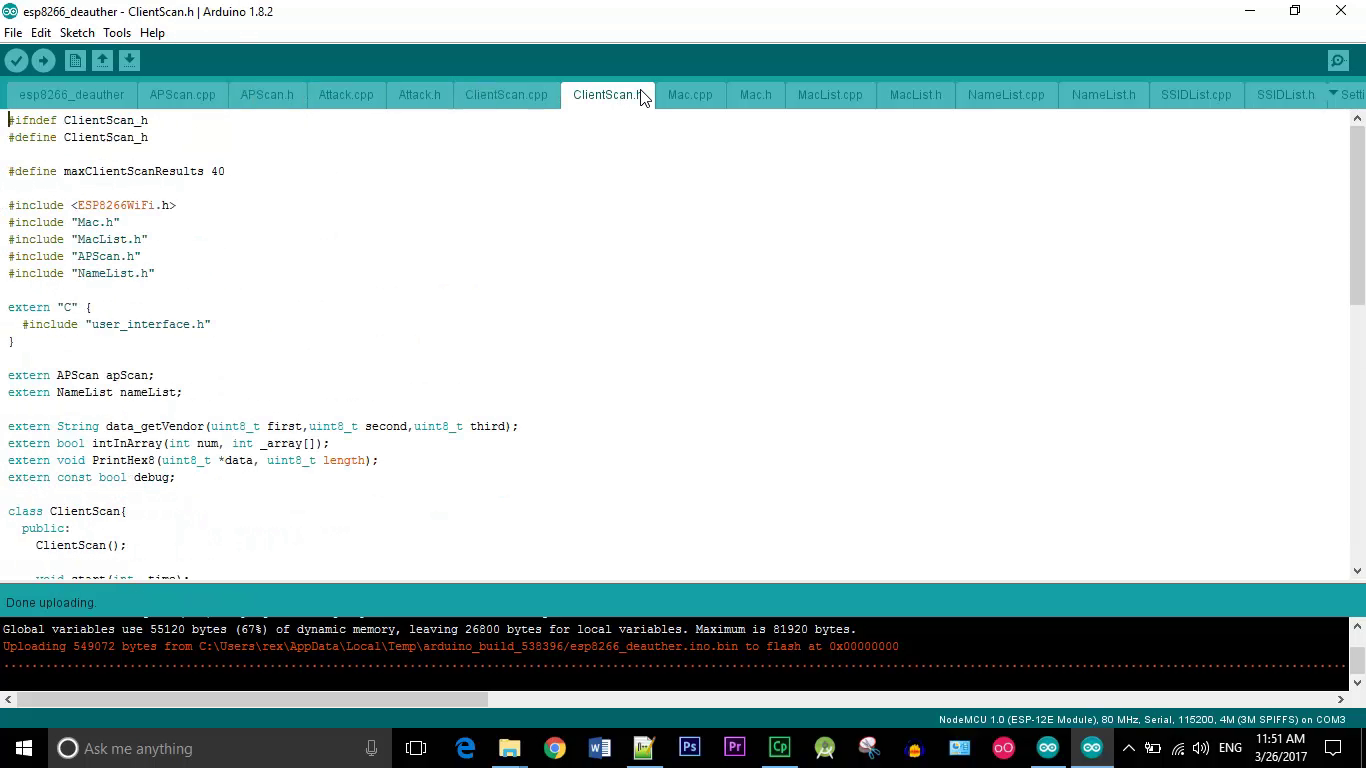The width and height of the screenshot is (1366, 768).
Task: Open the Wi-Fi network tray icon
Action: coord(1177,748)
